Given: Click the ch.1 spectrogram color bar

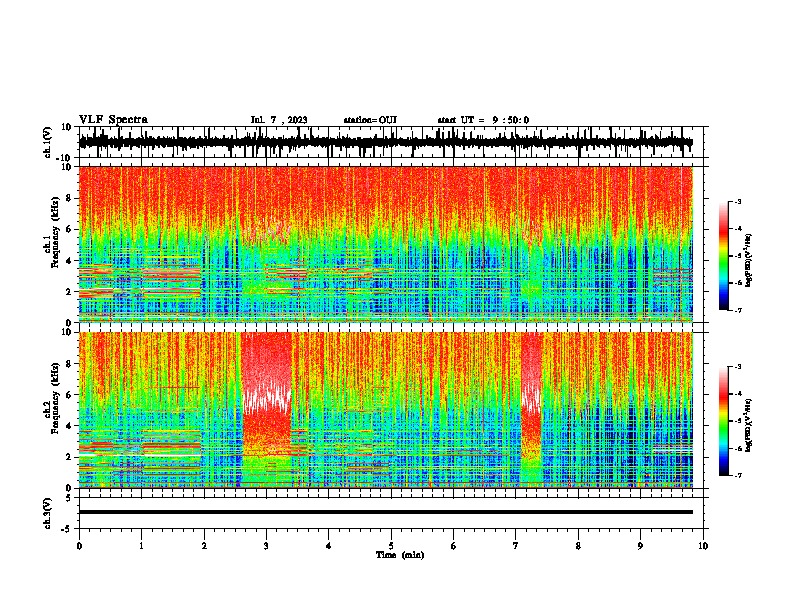Looking at the screenshot, I should 724,256.
